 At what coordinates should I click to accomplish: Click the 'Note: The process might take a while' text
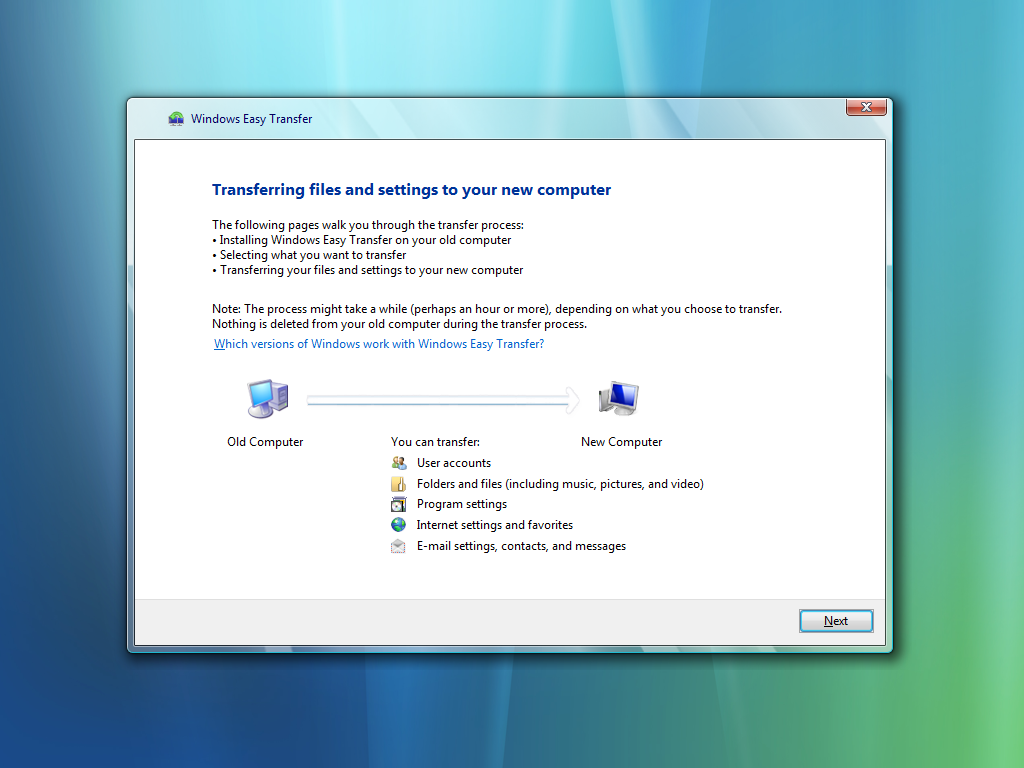coord(497,309)
